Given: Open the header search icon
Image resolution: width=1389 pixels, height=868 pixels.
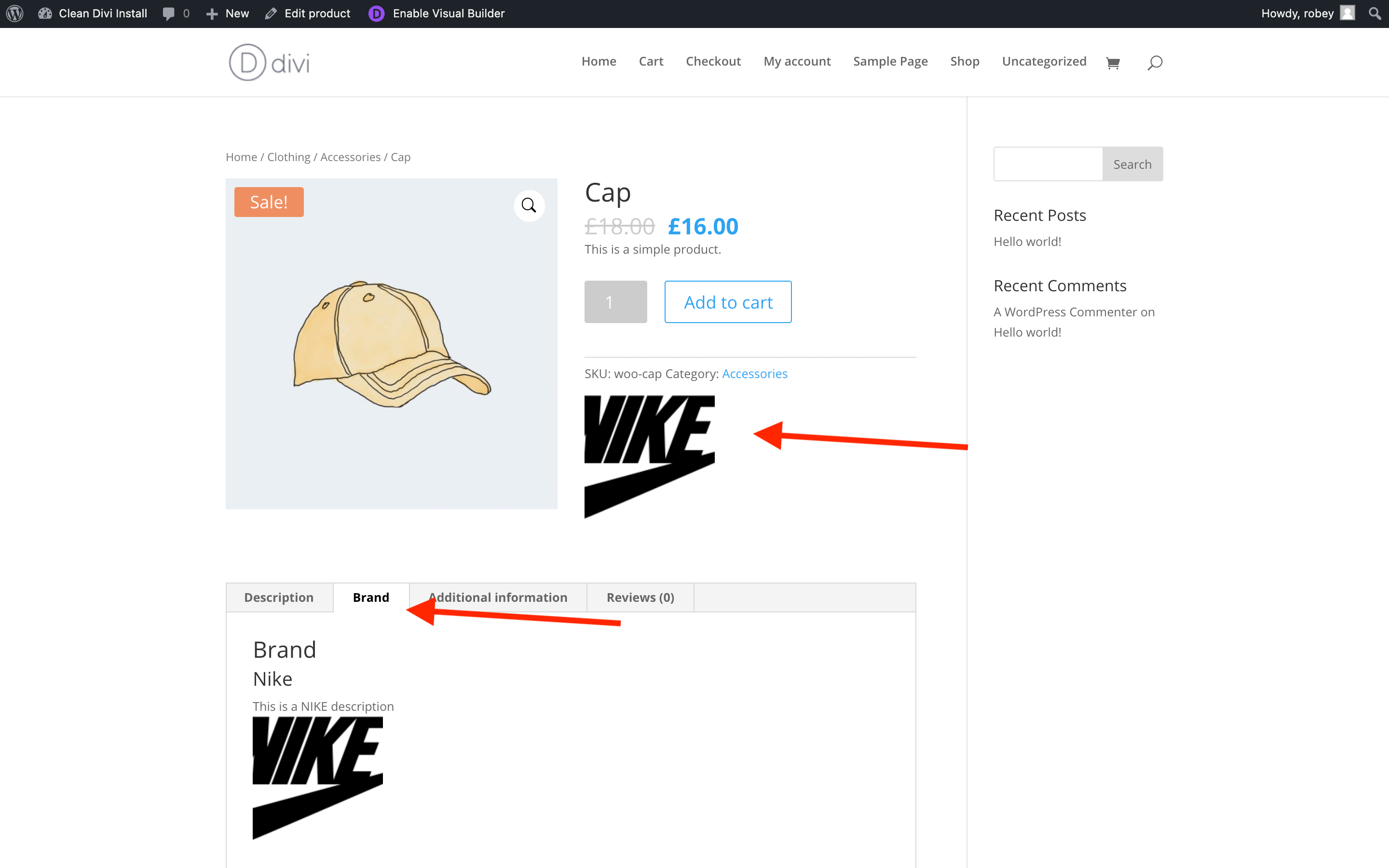Looking at the screenshot, I should point(1155,63).
